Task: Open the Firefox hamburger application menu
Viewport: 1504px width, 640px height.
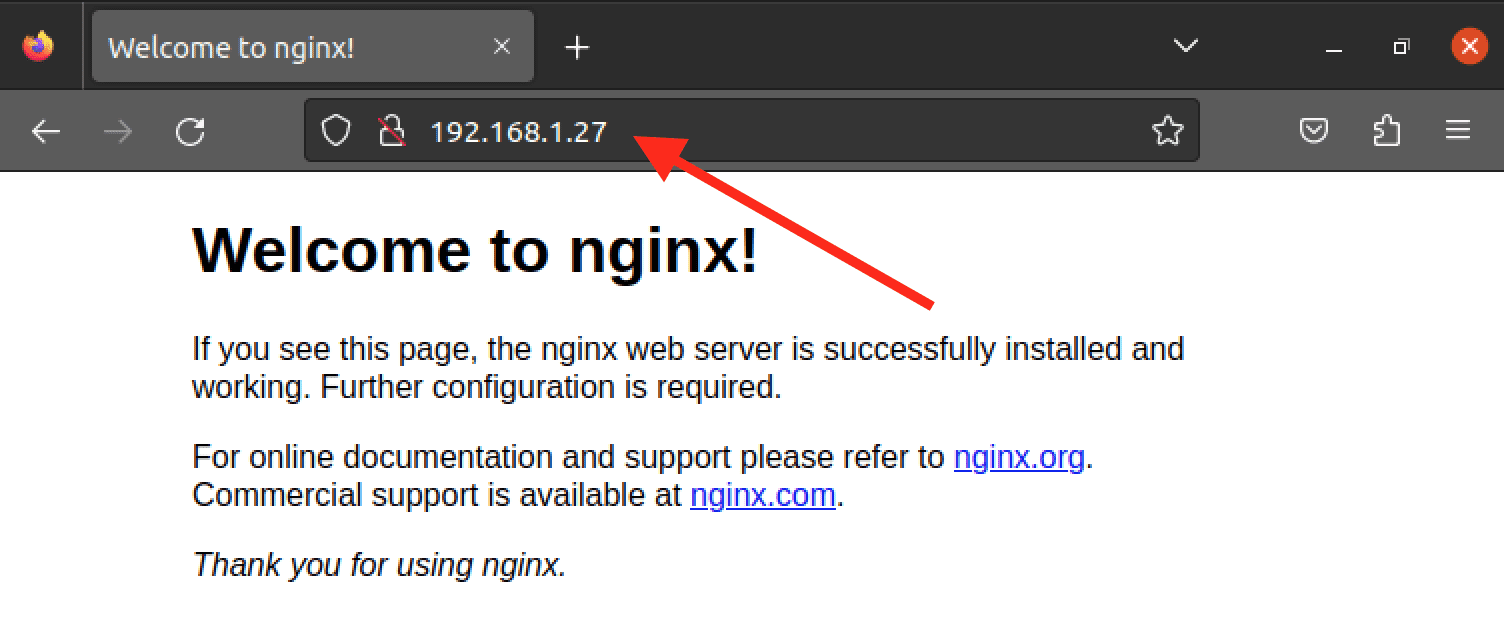Action: click(1458, 131)
